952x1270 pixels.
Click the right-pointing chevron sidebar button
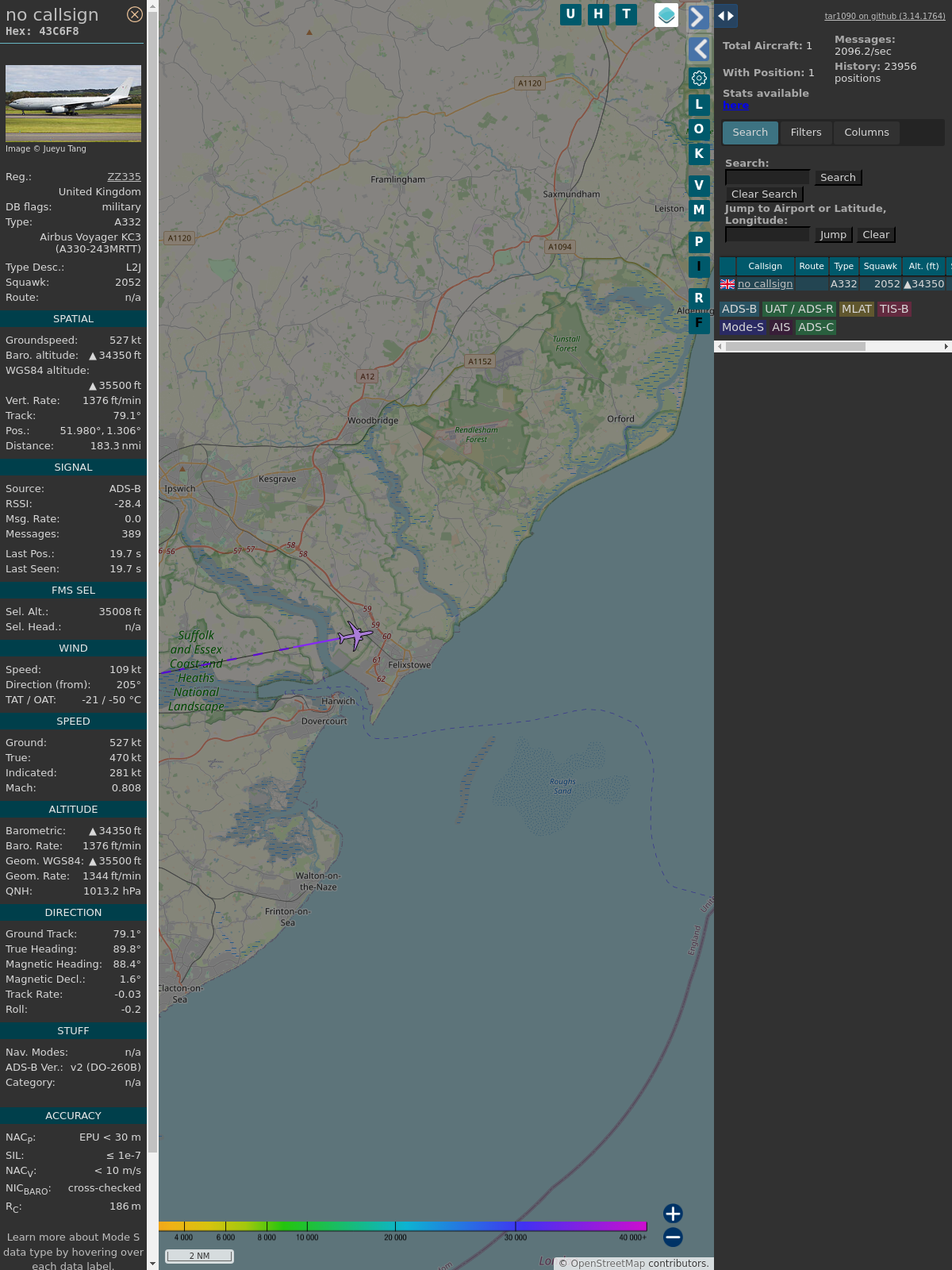pyautogui.click(x=699, y=17)
